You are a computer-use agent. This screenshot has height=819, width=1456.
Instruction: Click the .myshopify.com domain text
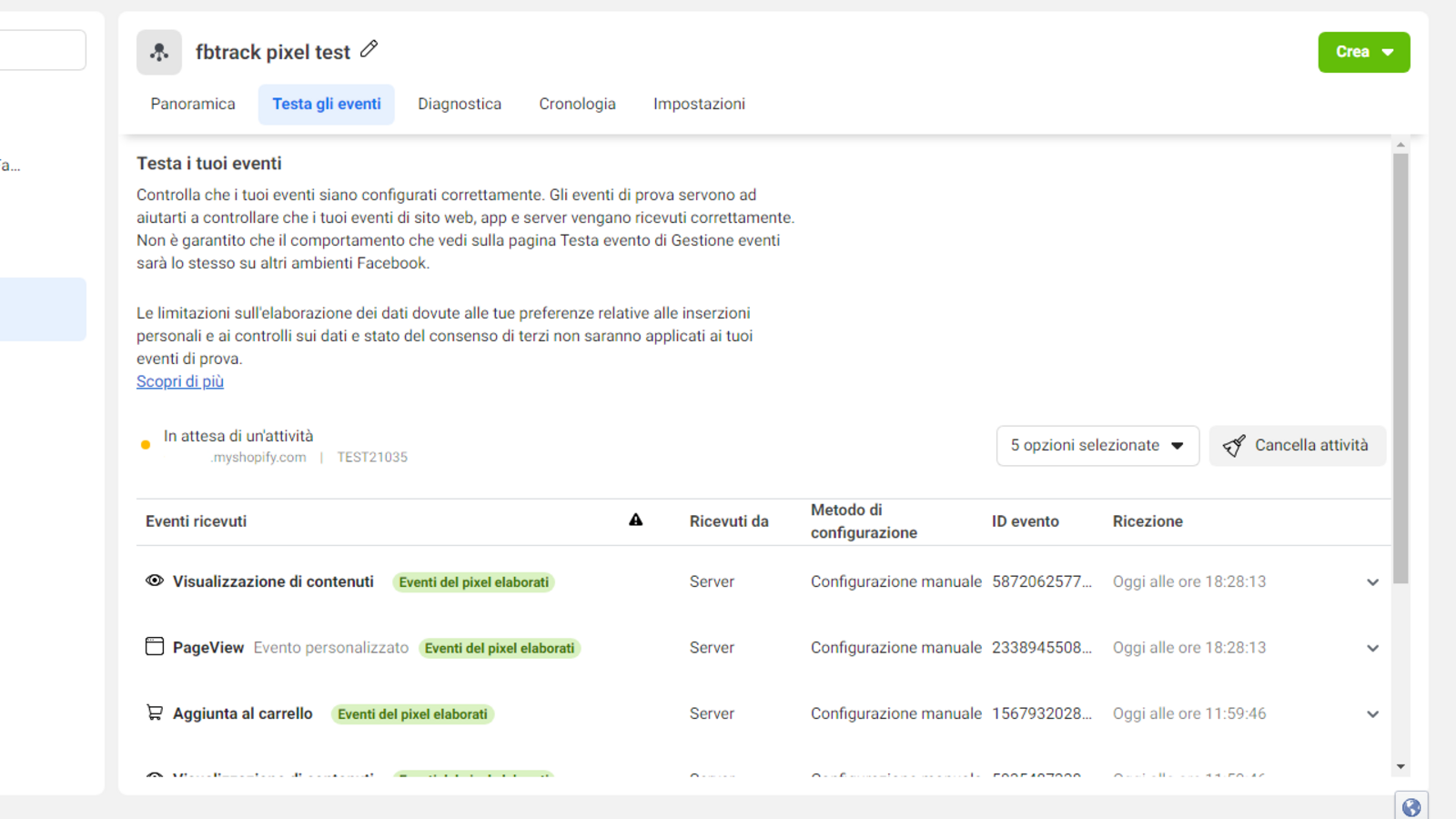[x=258, y=457]
